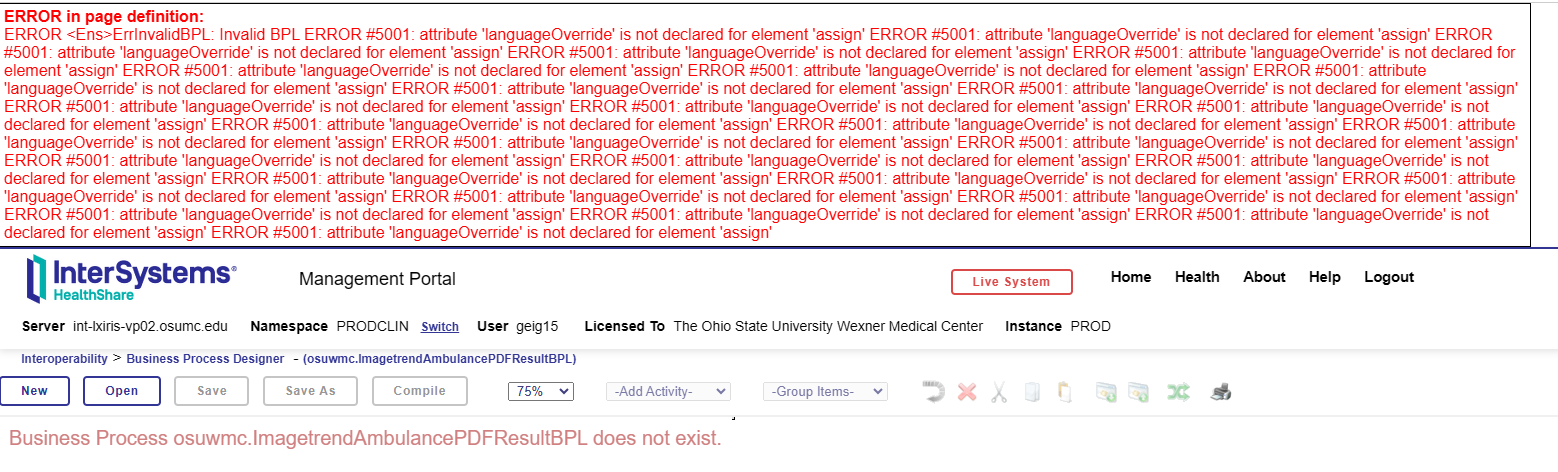The width and height of the screenshot is (1558, 472).
Task: Click the username geig15
Action: (x=538, y=326)
